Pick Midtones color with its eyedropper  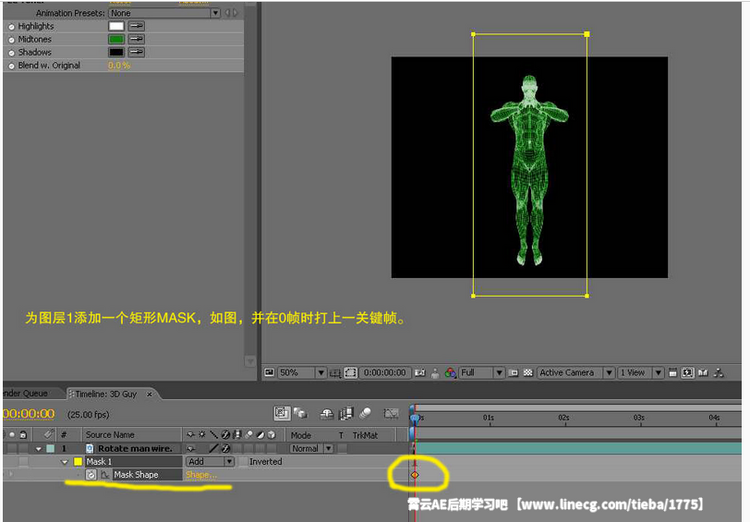pos(136,39)
